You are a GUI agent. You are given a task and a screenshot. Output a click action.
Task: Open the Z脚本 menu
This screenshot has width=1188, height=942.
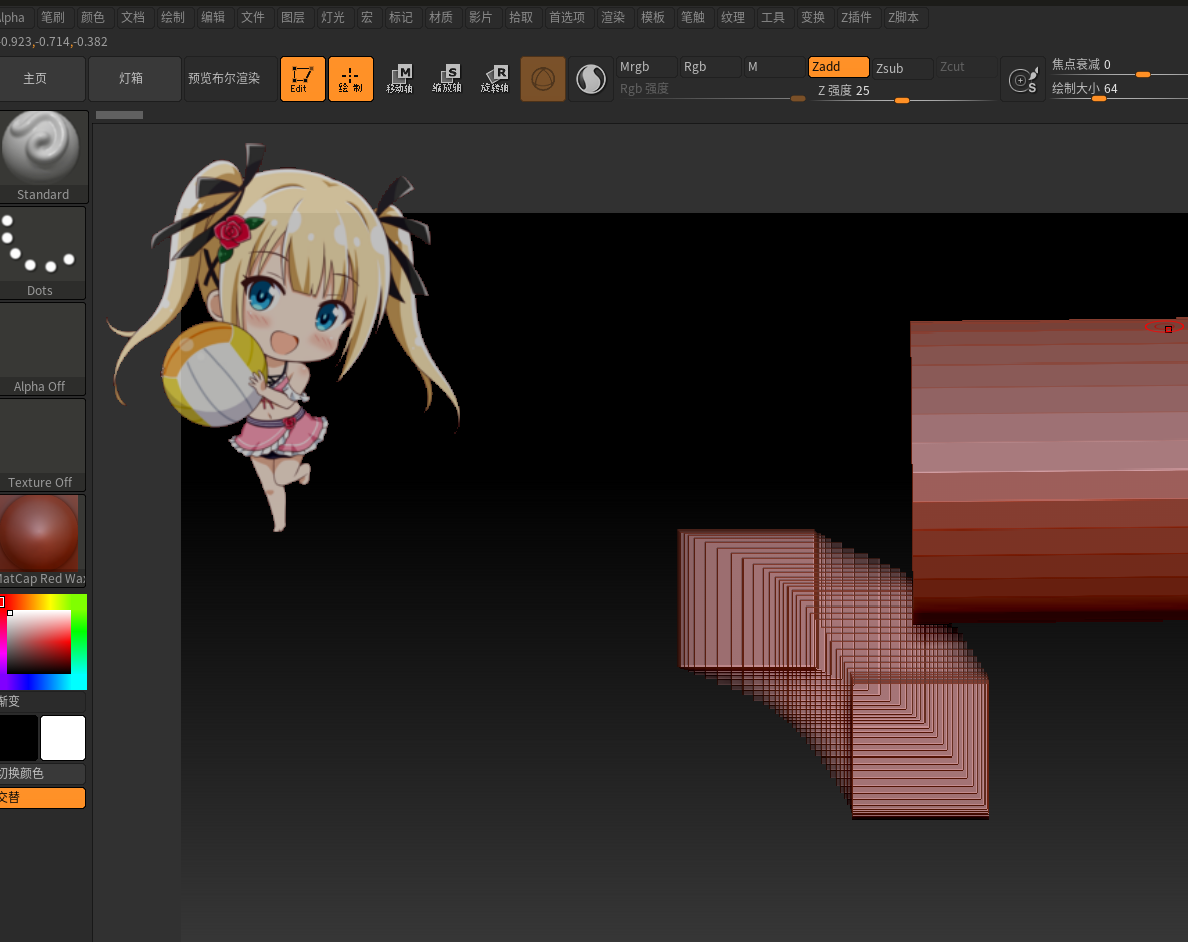(904, 17)
